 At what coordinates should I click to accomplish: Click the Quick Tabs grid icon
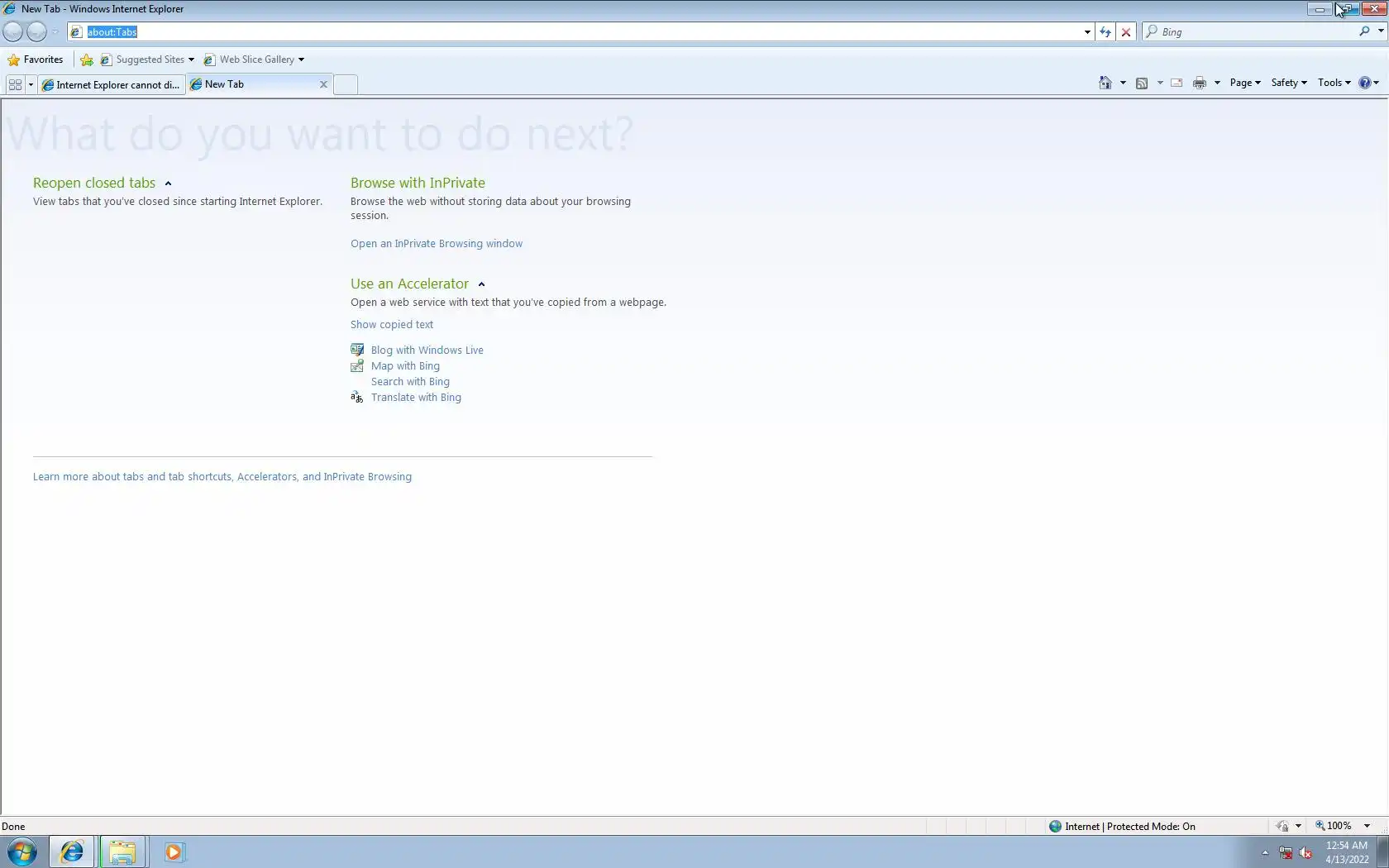pyautogui.click(x=15, y=84)
